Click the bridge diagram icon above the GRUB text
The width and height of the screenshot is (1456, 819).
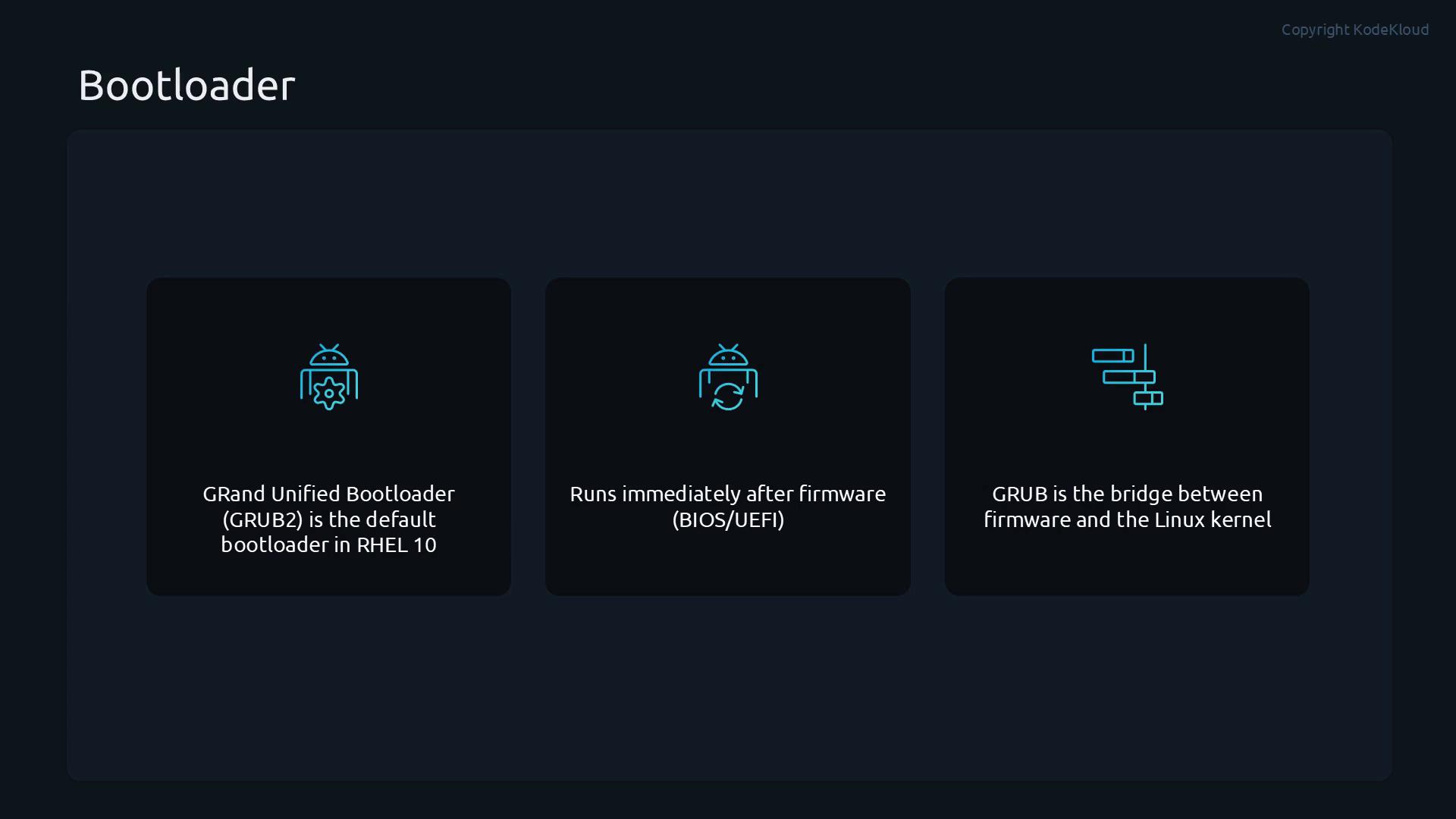point(1127,377)
